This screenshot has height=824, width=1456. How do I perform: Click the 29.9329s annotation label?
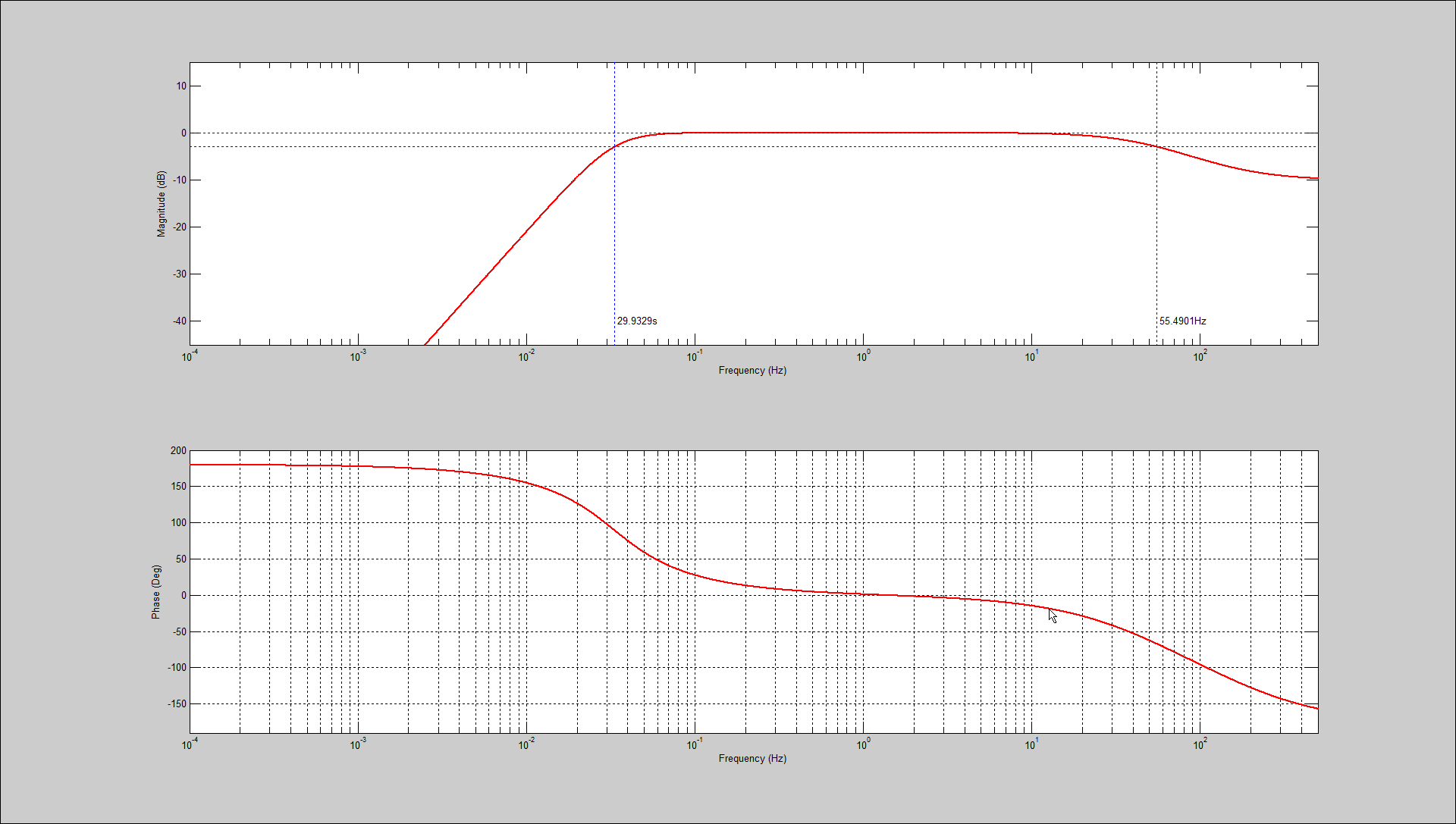click(637, 321)
